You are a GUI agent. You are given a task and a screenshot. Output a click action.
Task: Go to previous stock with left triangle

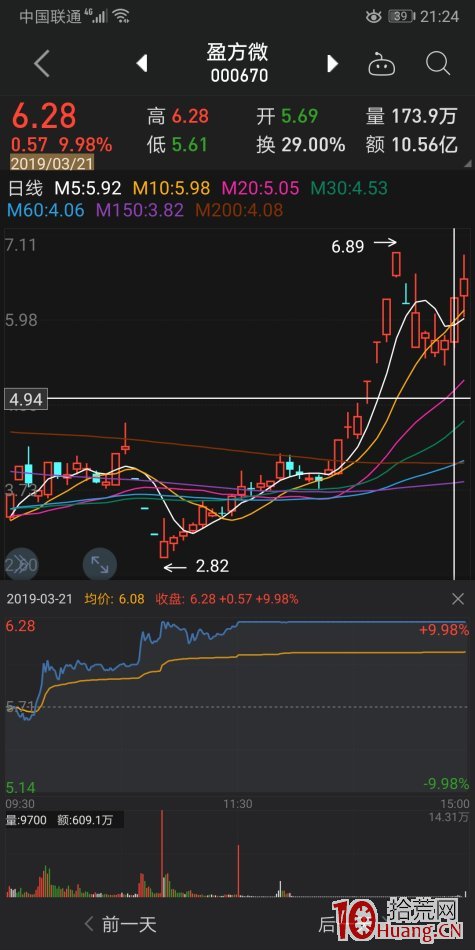coord(142,63)
